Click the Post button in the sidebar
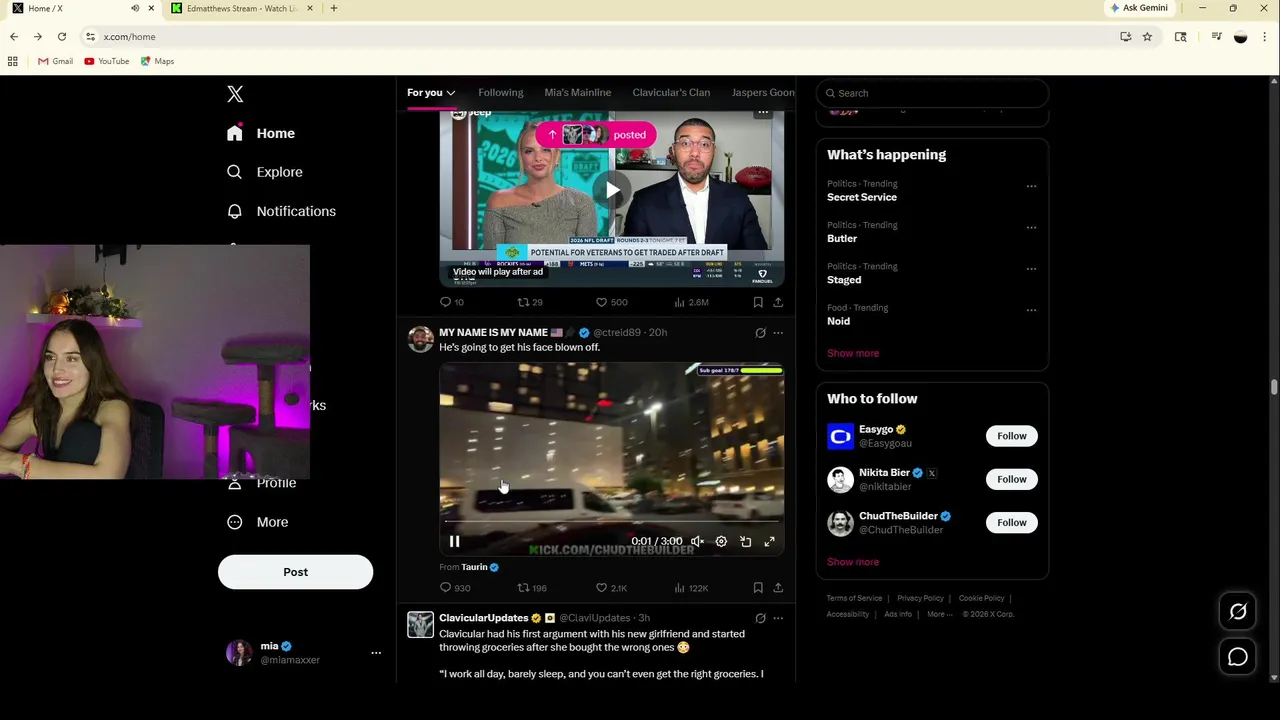1280x720 pixels. pos(295,572)
